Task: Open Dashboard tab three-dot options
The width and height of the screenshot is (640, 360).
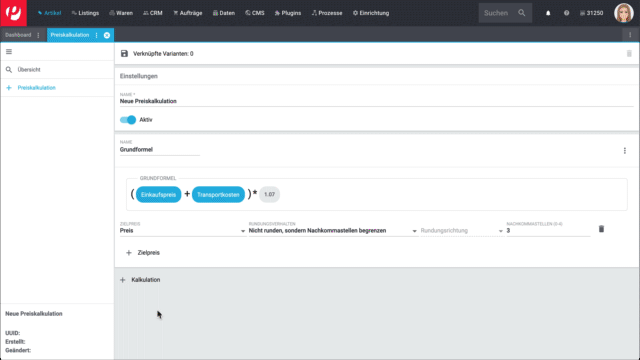Action: pyautogui.click(x=38, y=35)
